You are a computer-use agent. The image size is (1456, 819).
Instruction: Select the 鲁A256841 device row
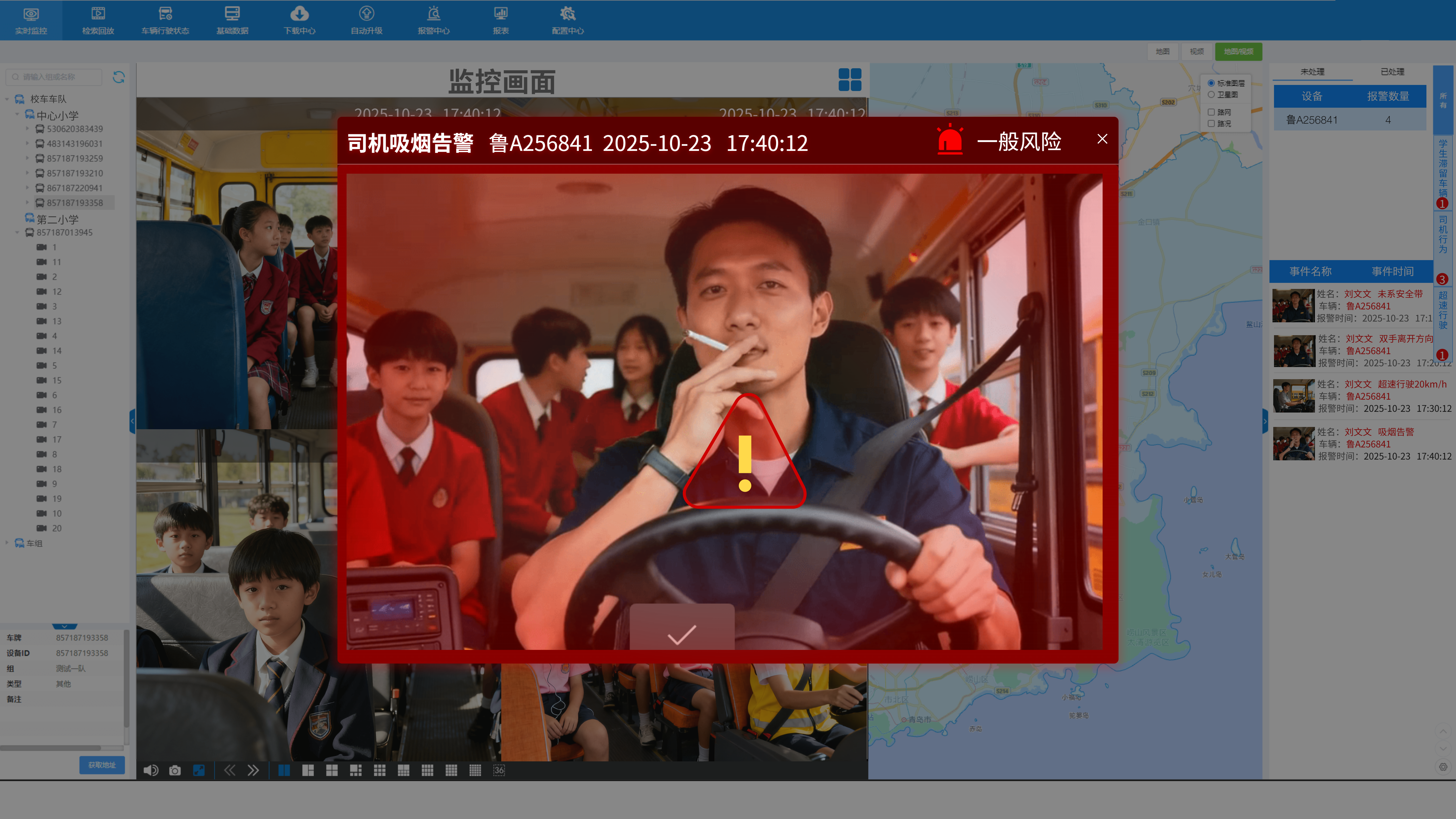pos(1350,120)
